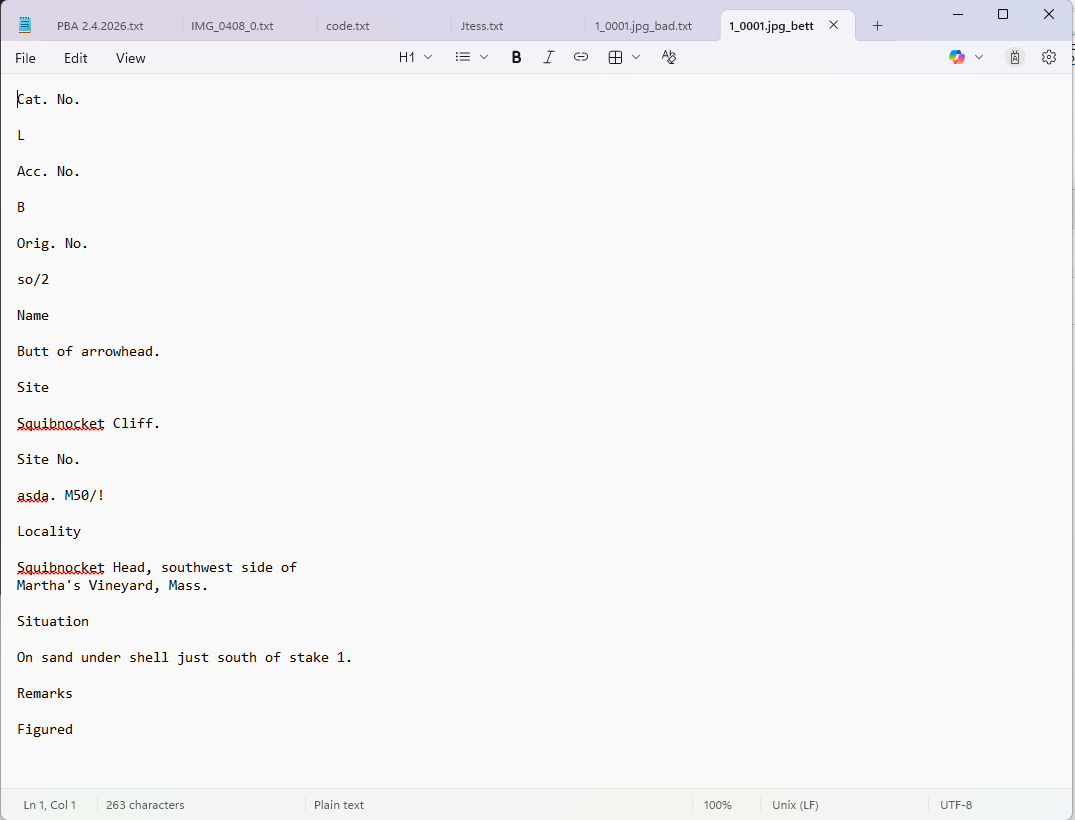Image resolution: width=1075 pixels, height=820 pixels.
Task: Expand the Copilot dropdown arrow
Action: (x=979, y=58)
